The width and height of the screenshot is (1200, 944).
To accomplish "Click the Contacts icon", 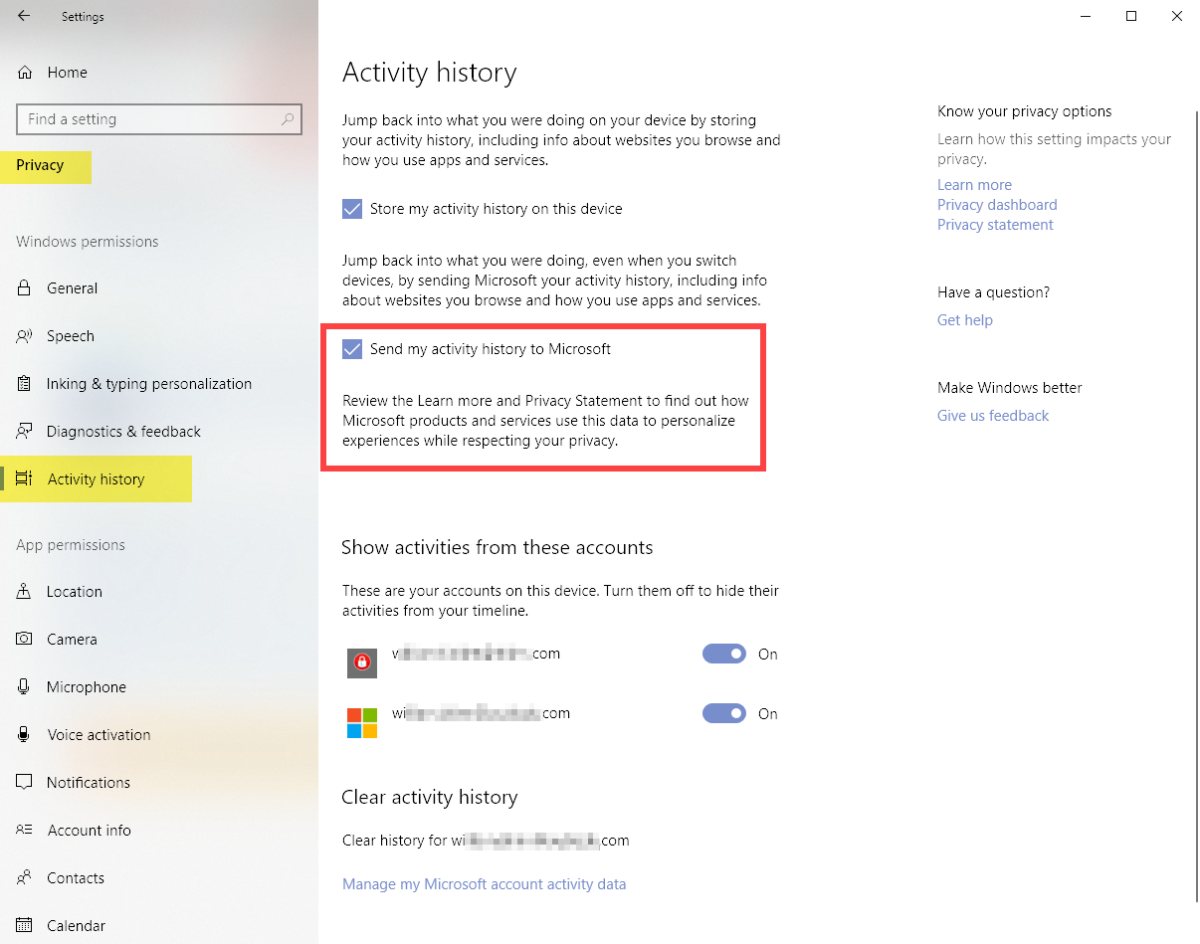I will [x=25, y=878].
